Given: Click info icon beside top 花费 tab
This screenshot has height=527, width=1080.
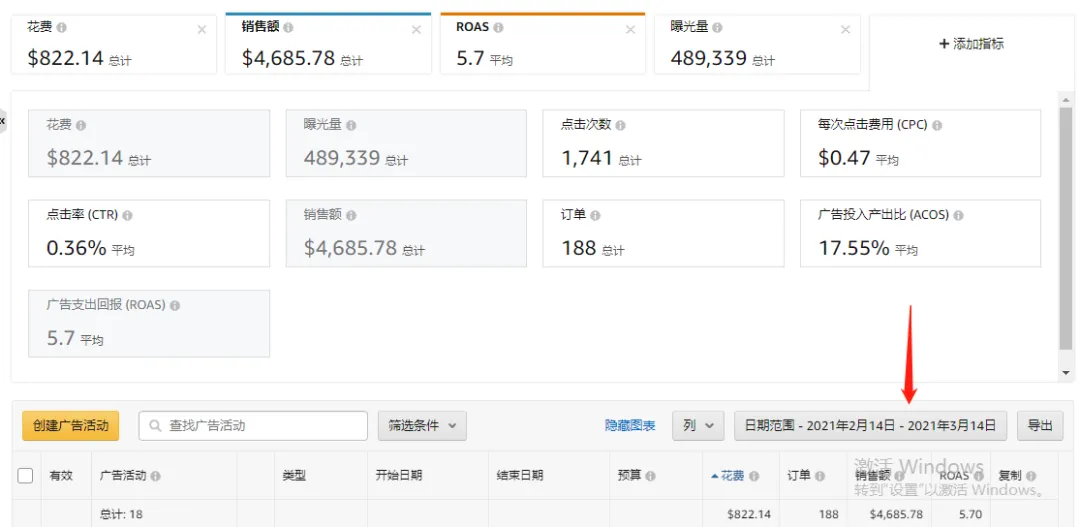Looking at the screenshot, I should [62, 28].
